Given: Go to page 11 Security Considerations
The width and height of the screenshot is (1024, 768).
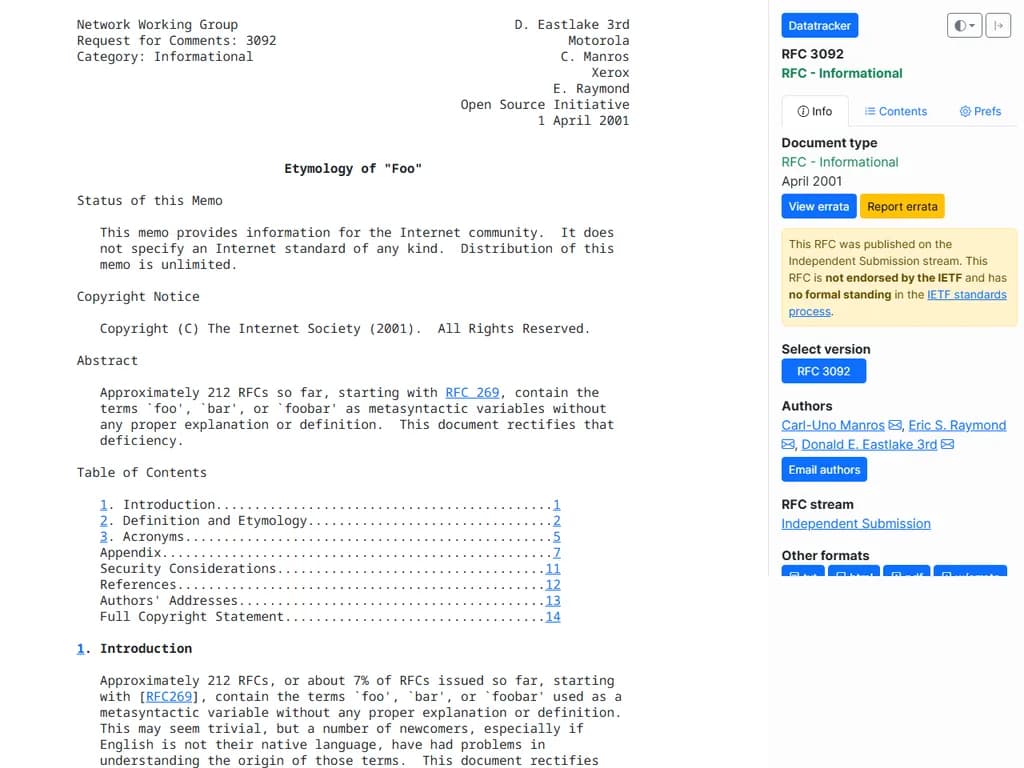Looking at the screenshot, I should click(552, 568).
